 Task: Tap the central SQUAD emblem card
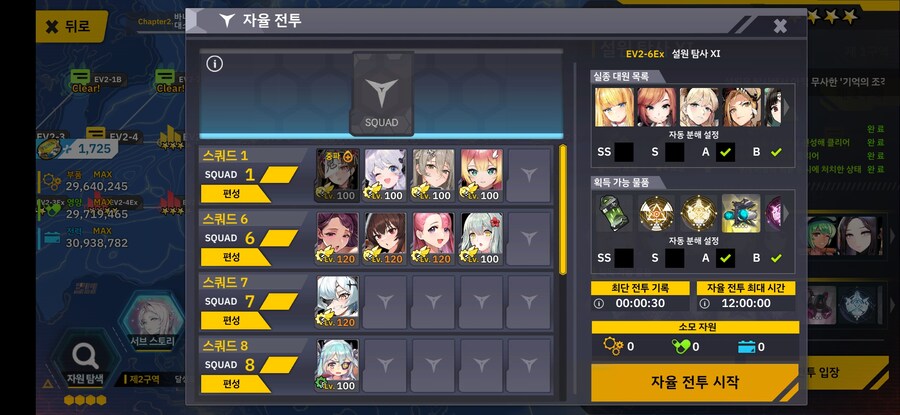(x=382, y=94)
